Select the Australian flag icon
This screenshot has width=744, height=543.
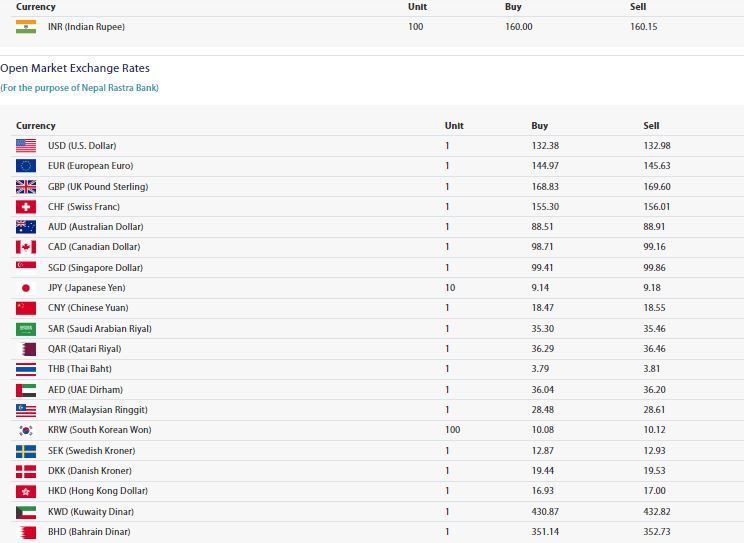[26, 227]
